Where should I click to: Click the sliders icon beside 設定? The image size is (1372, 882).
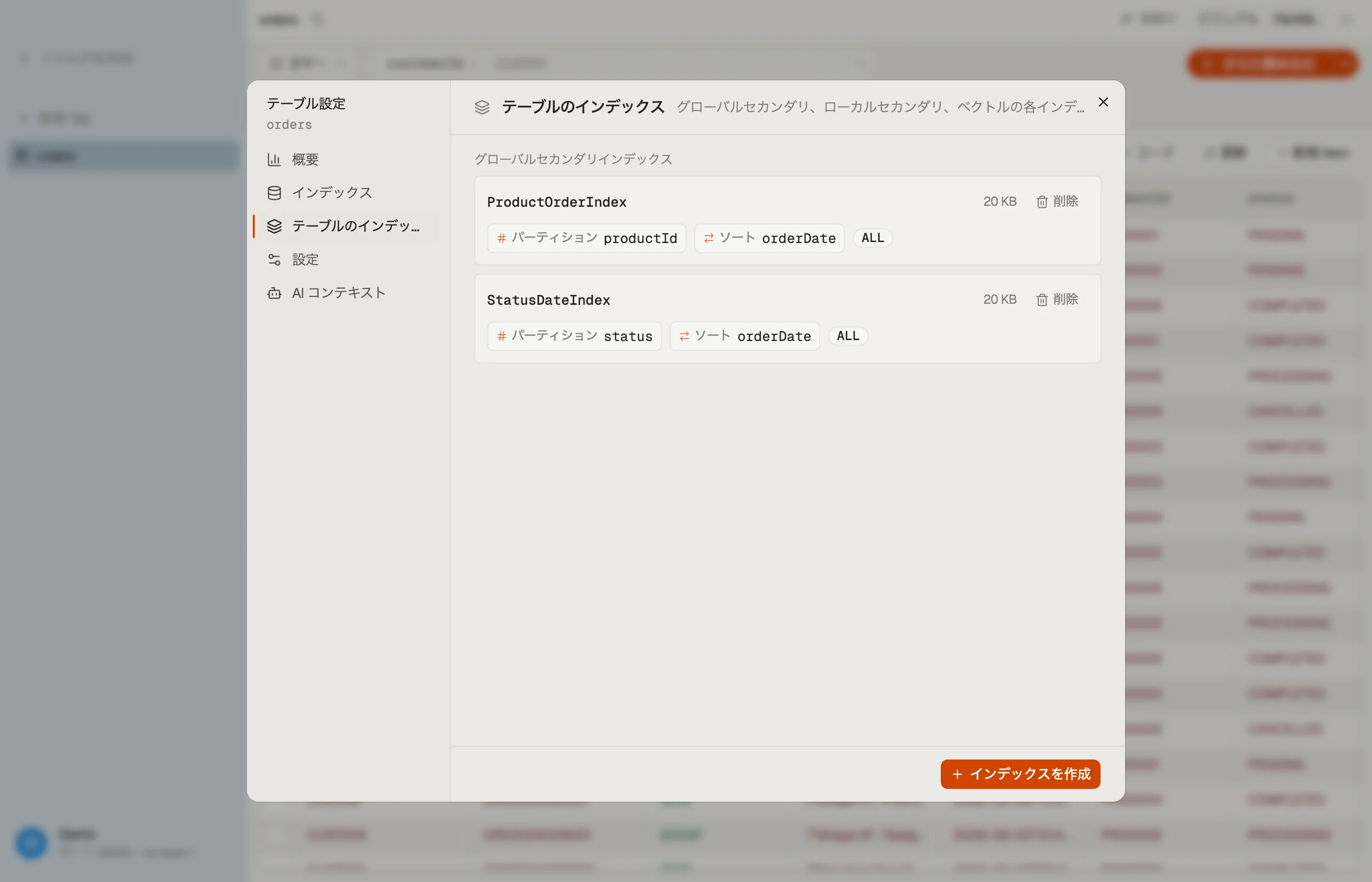pos(274,259)
